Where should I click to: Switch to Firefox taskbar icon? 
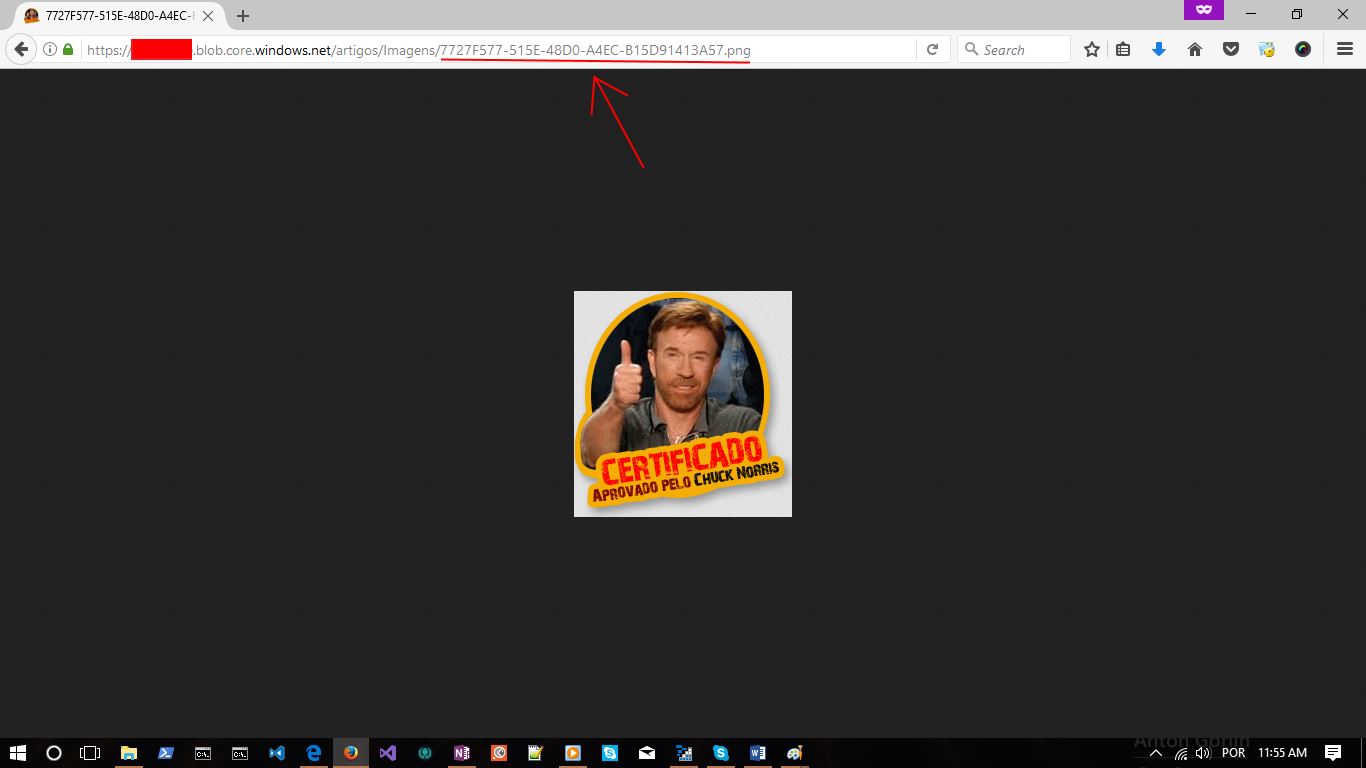351,753
